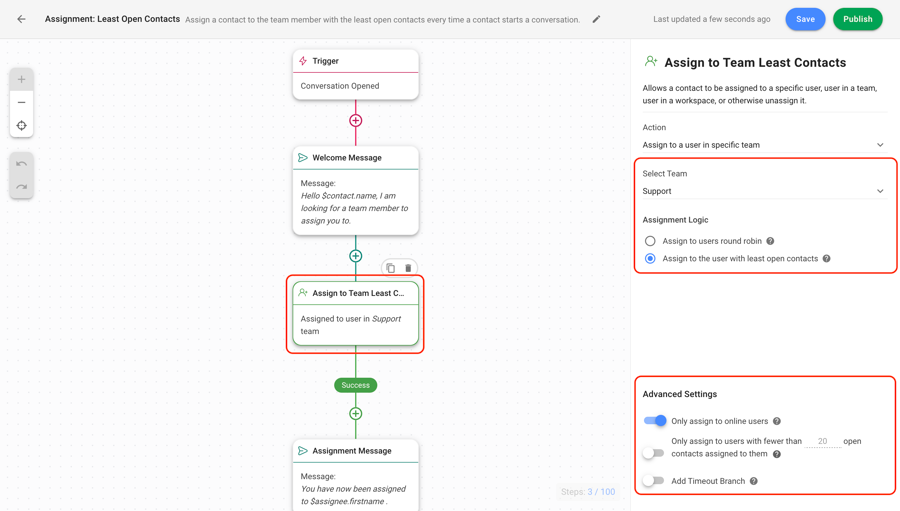Zoom in on the workflow canvas
Image resolution: width=900 pixels, height=511 pixels.
click(x=21, y=79)
